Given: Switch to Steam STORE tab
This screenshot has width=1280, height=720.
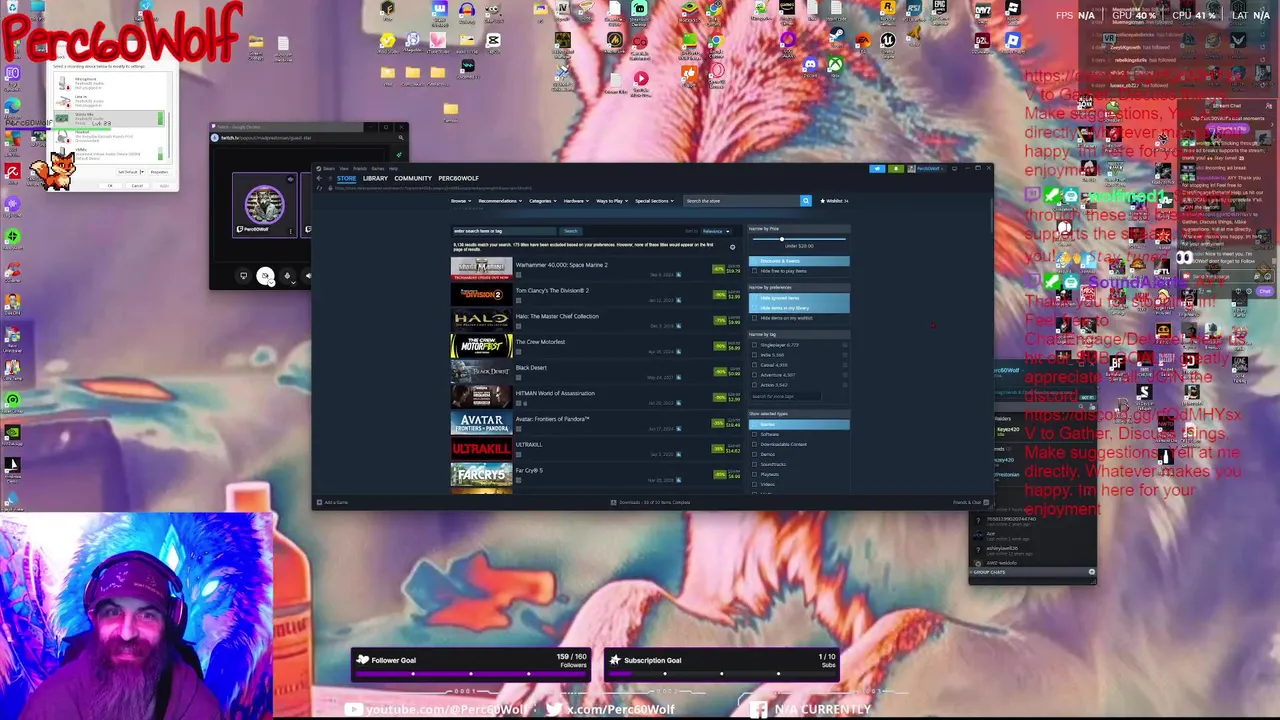Looking at the screenshot, I should coord(346,178).
